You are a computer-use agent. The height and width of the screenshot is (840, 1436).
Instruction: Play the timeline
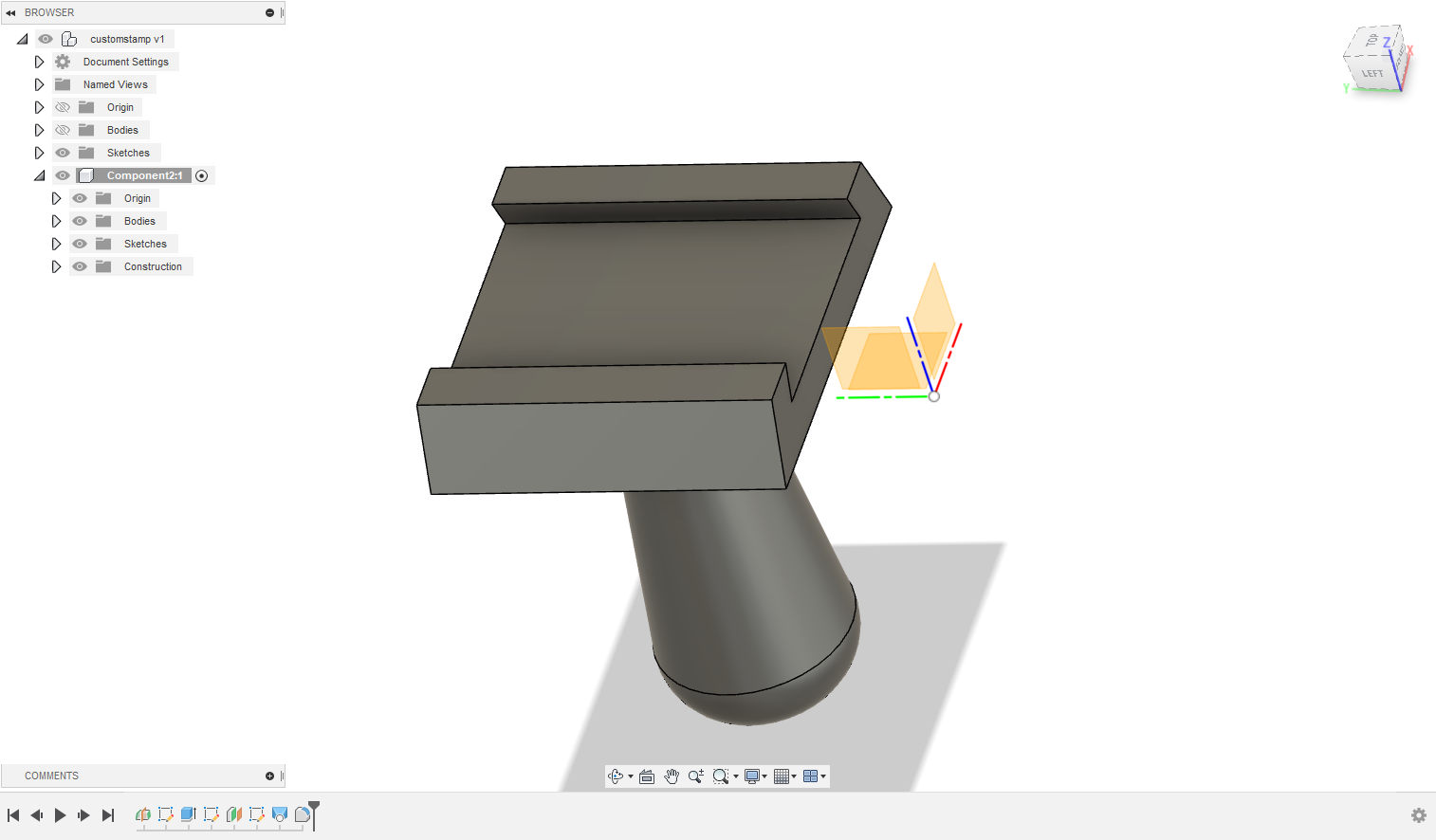coord(60,815)
